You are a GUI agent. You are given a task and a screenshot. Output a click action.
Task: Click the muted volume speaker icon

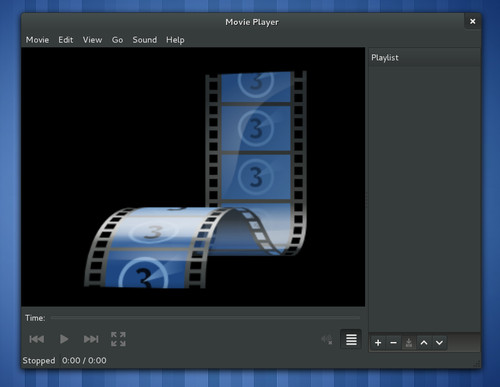point(327,340)
